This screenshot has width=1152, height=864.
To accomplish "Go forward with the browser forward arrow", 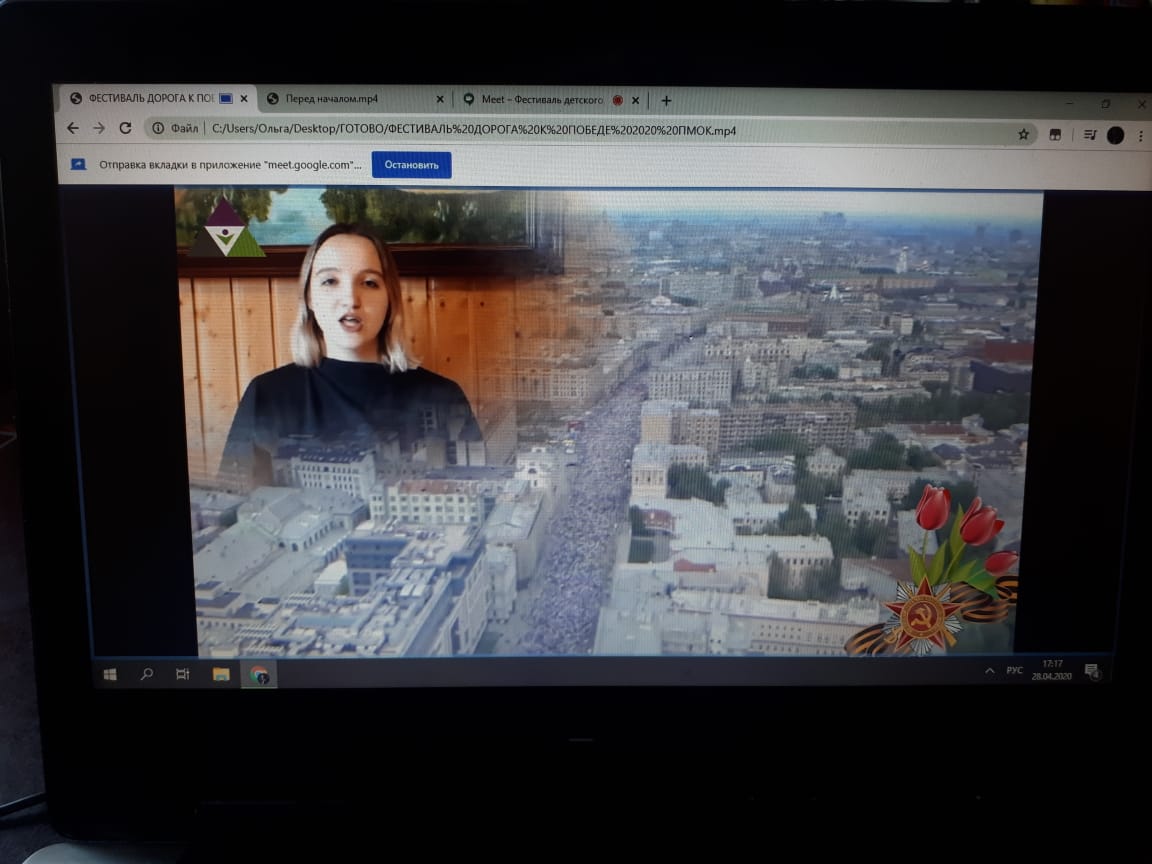I will 99,128.
